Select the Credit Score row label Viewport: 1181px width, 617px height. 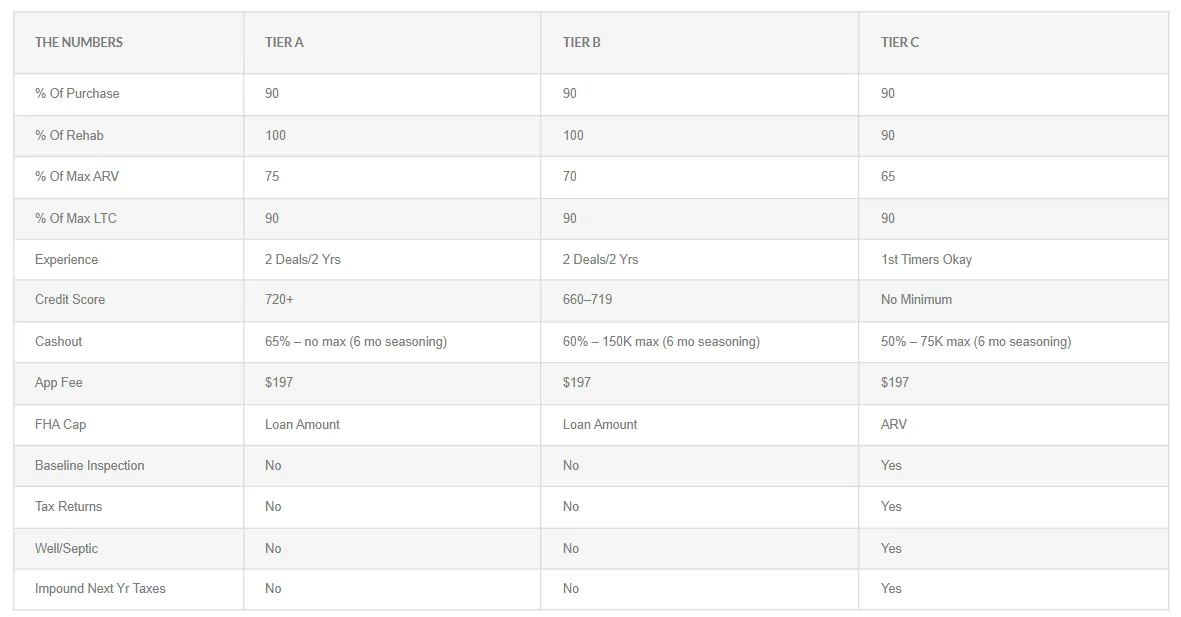(70, 300)
